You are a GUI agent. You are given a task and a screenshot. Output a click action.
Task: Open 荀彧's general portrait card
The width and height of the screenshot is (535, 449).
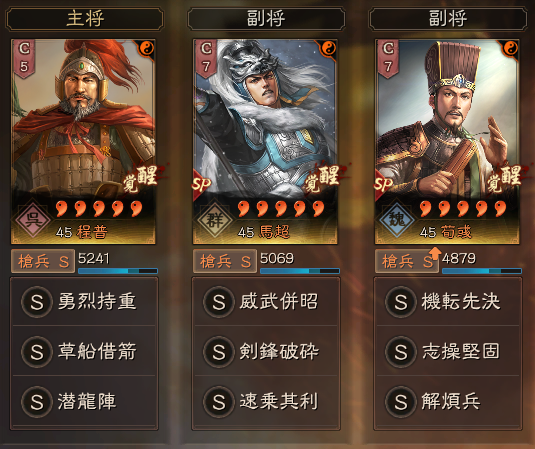(447, 141)
